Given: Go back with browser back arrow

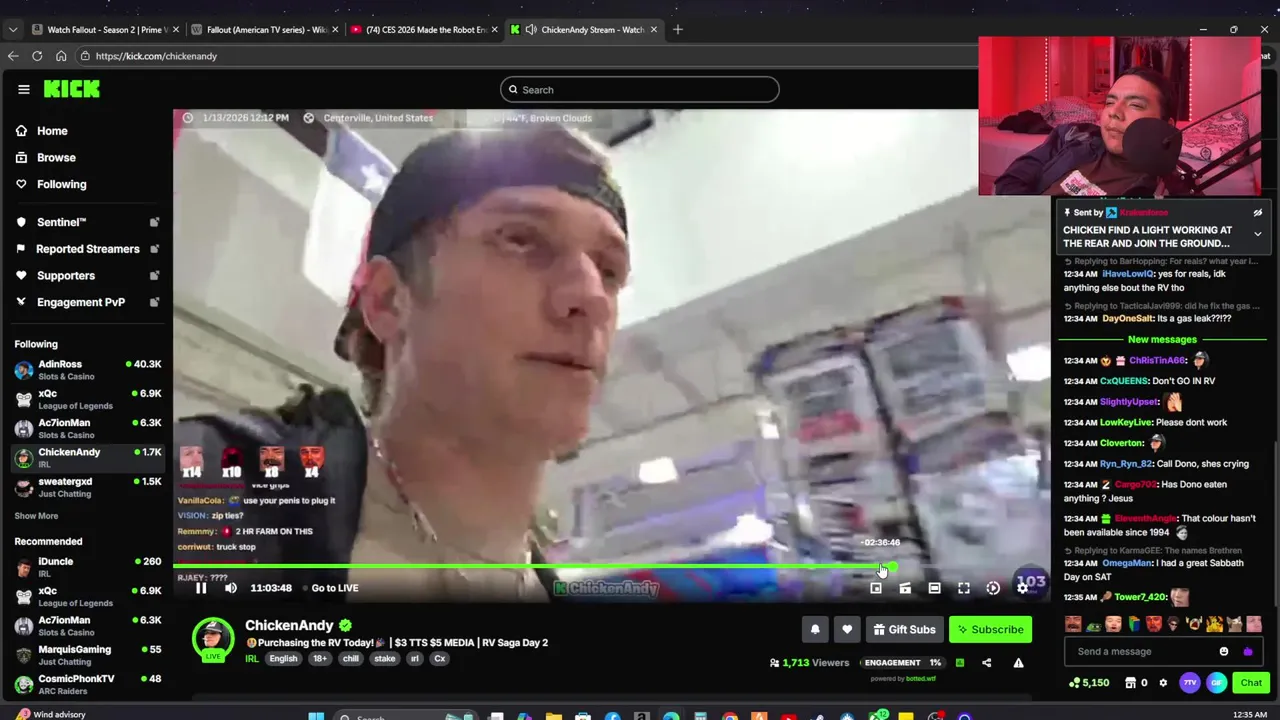Looking at the screenshot, I should [x=13, y=56].
